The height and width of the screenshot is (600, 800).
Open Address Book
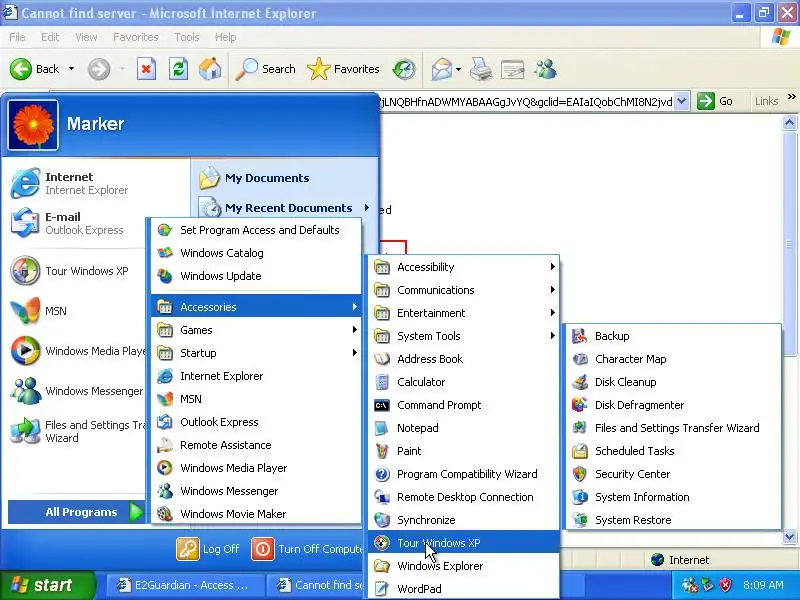pos(464,359)
